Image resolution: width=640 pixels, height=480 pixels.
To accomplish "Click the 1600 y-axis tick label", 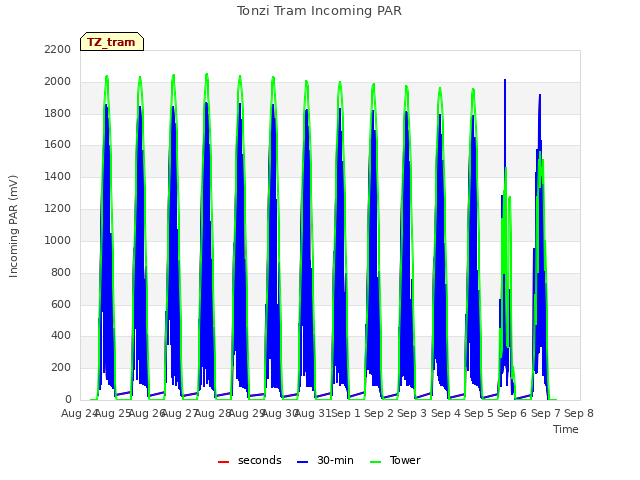I will click(x=58, y=144).
